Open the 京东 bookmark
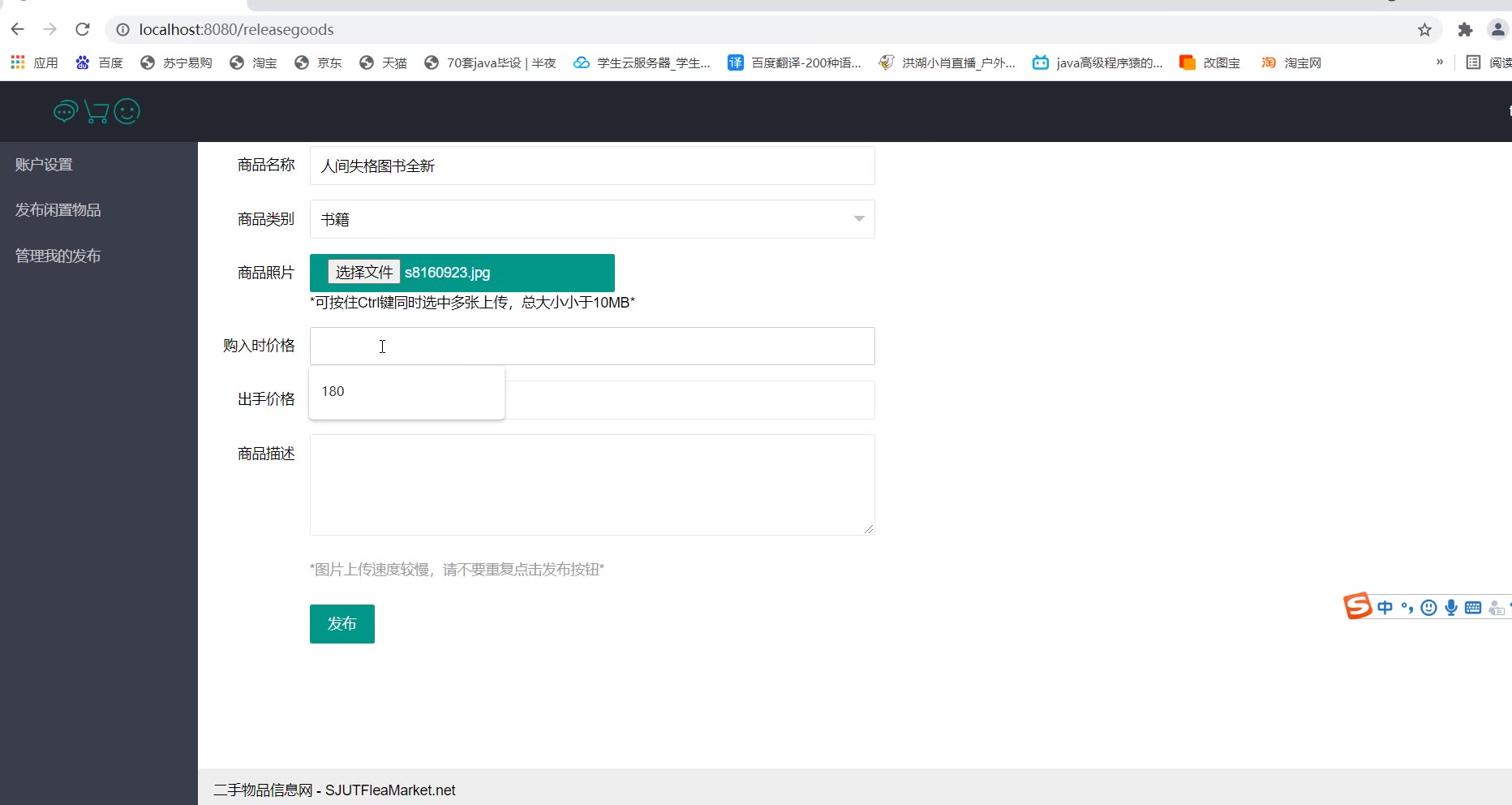The width and height of the screenshot is (1512, 805). (x=318, y=62)
